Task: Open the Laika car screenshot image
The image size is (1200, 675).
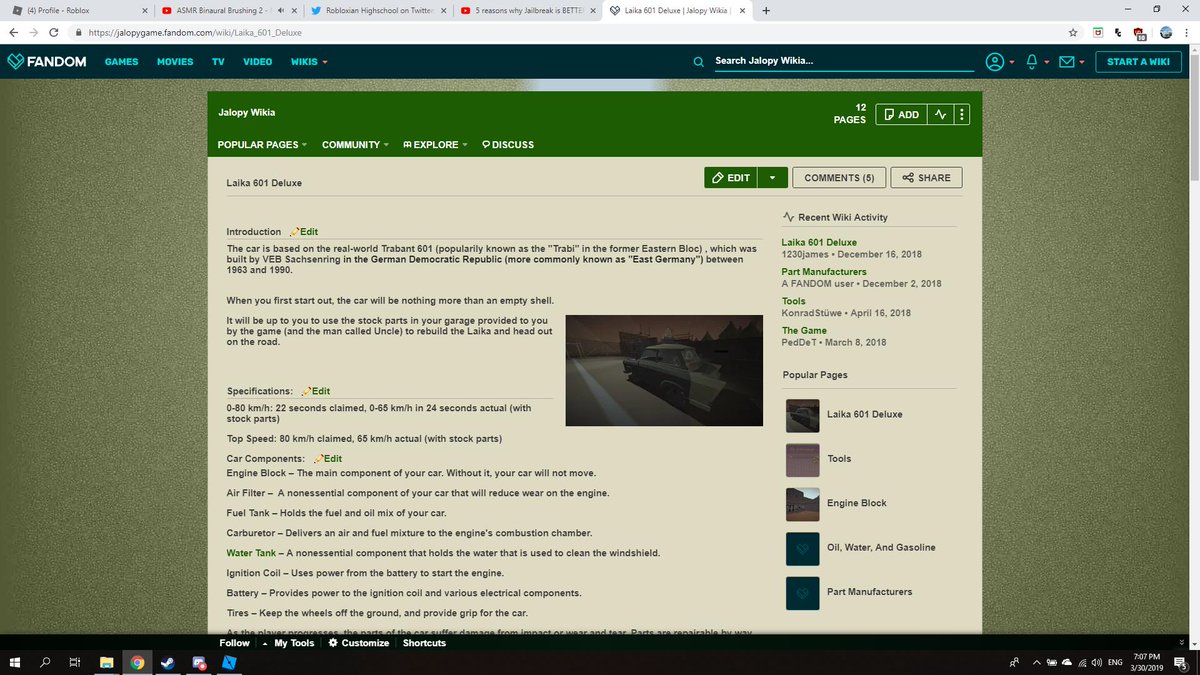Action: pos(664,370)
